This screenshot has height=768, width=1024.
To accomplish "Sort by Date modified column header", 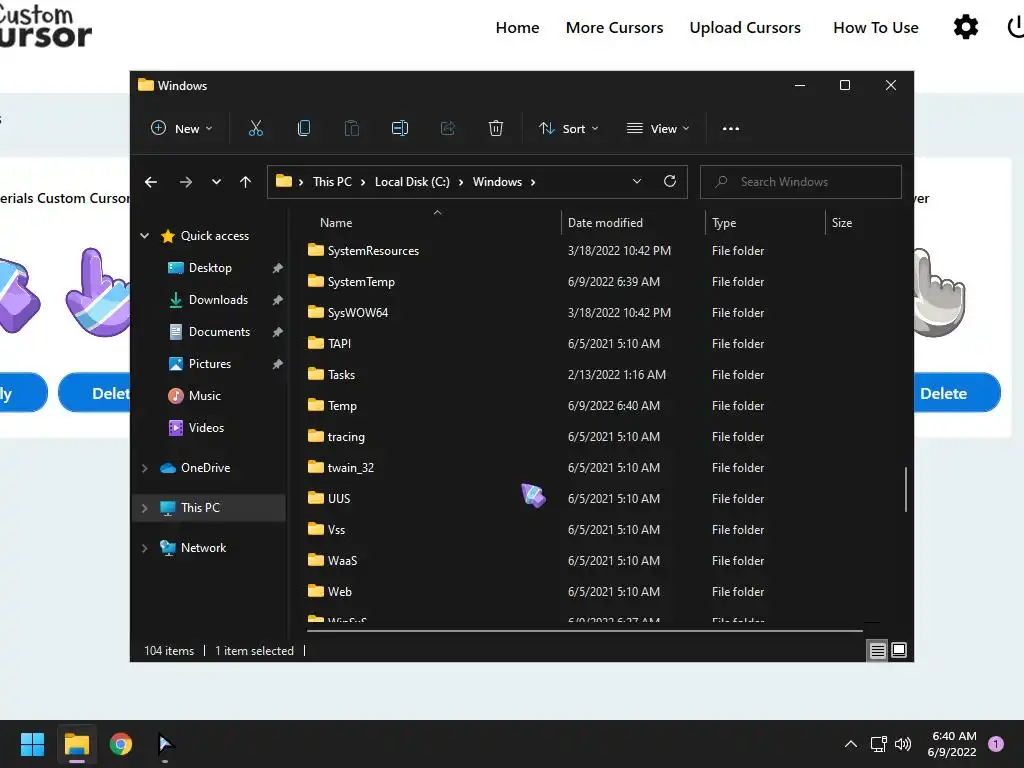I will click(x=605, y=223).
